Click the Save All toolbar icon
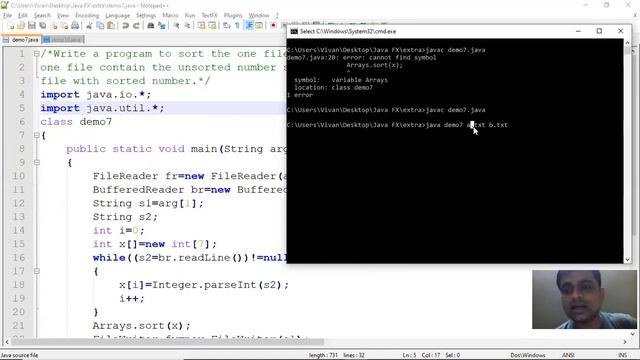640x360 pixels. (42, 26)
